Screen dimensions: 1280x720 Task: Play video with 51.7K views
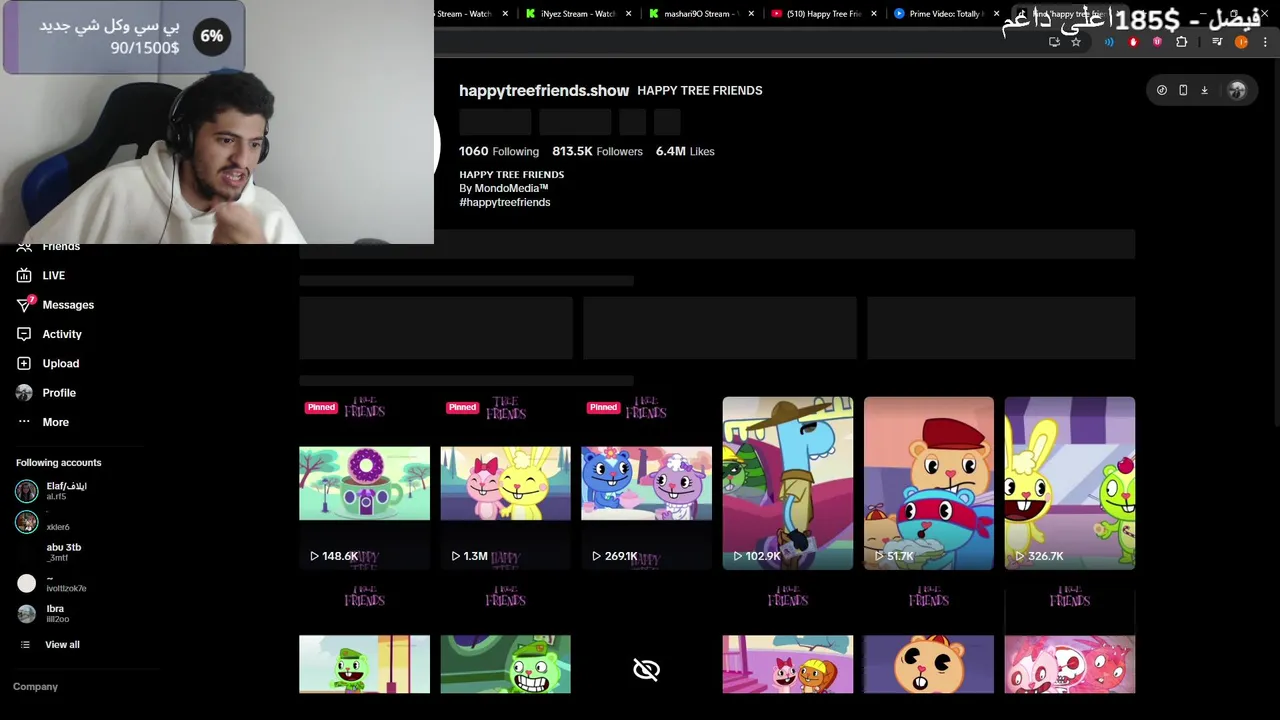click(929, 483)
